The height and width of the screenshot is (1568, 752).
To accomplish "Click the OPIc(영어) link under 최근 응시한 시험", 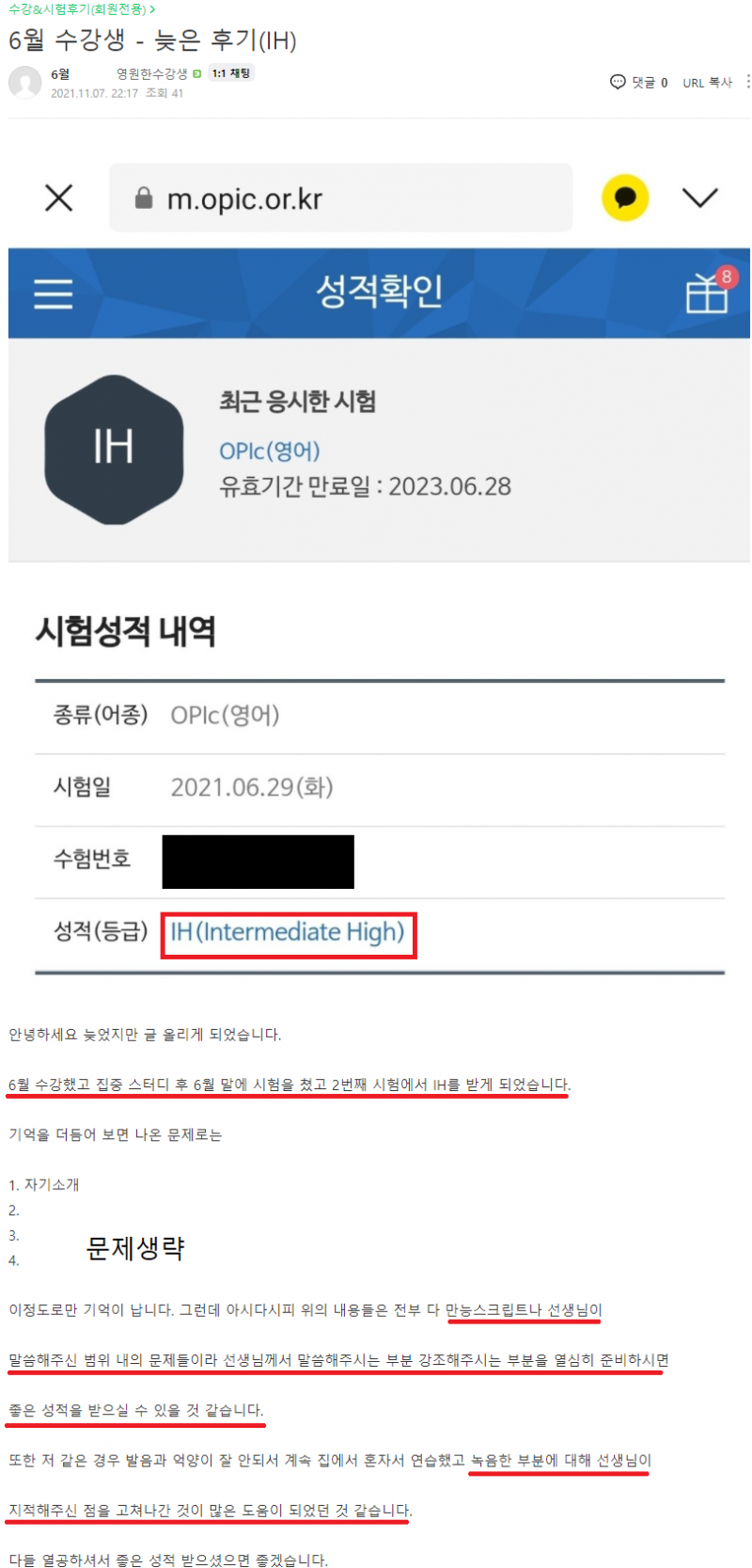I will point(270,451).
